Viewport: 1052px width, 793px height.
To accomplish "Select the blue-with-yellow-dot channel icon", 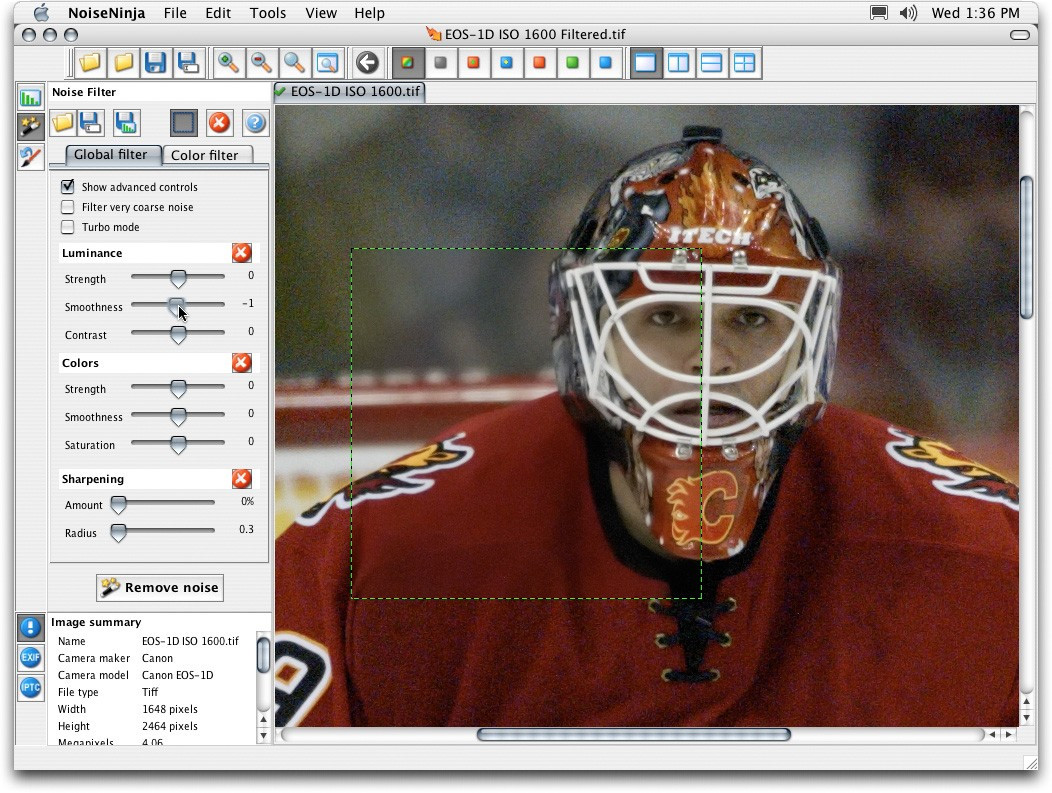I will 506,63.
